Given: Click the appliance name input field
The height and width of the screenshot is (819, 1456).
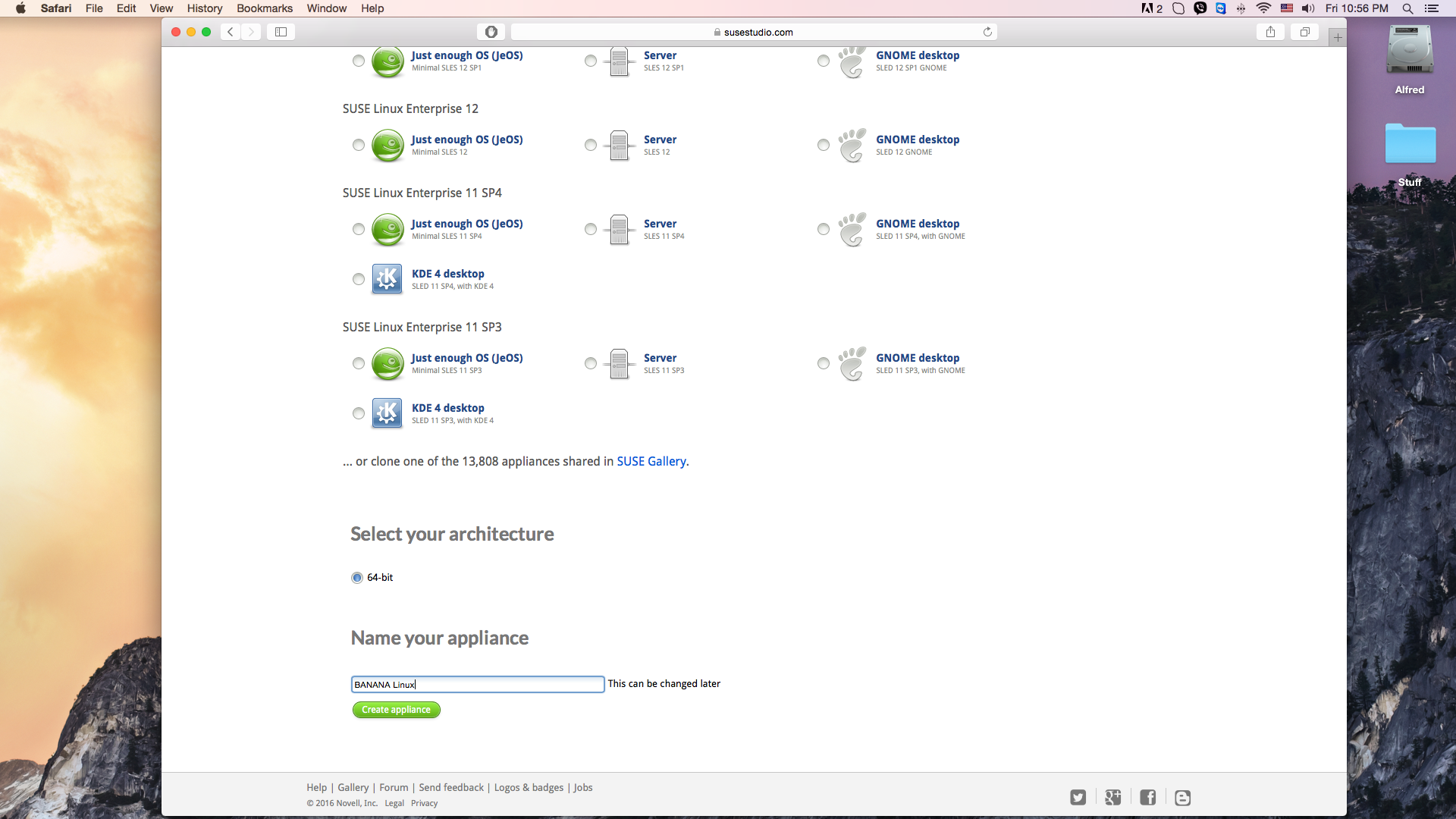Looking at the screenshot, I should (478, 684).
